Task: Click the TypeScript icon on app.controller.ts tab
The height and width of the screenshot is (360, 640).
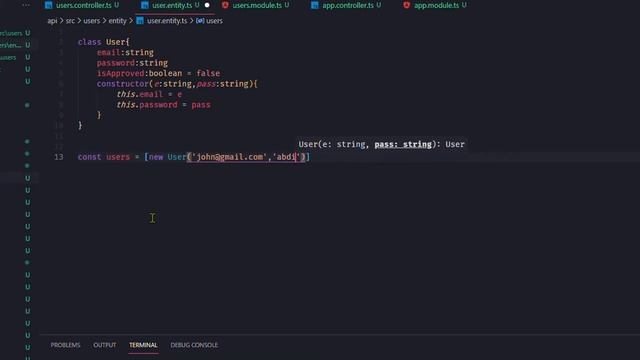Action: 315,5
